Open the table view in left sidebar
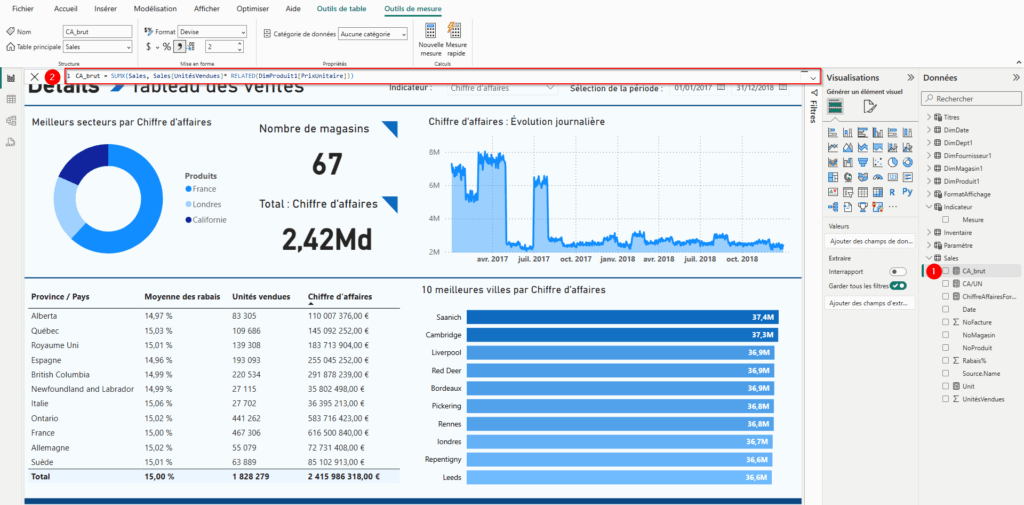 (11, 99)
